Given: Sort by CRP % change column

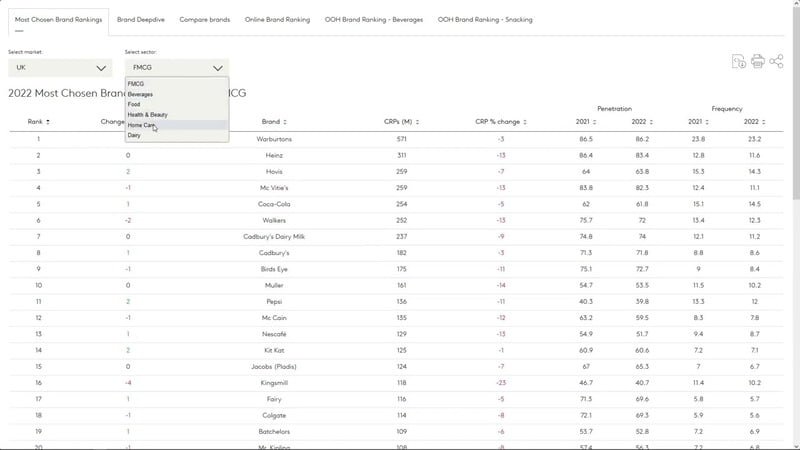Looking at the screenshot, I should pyautogui.click(x=525, y=122).
